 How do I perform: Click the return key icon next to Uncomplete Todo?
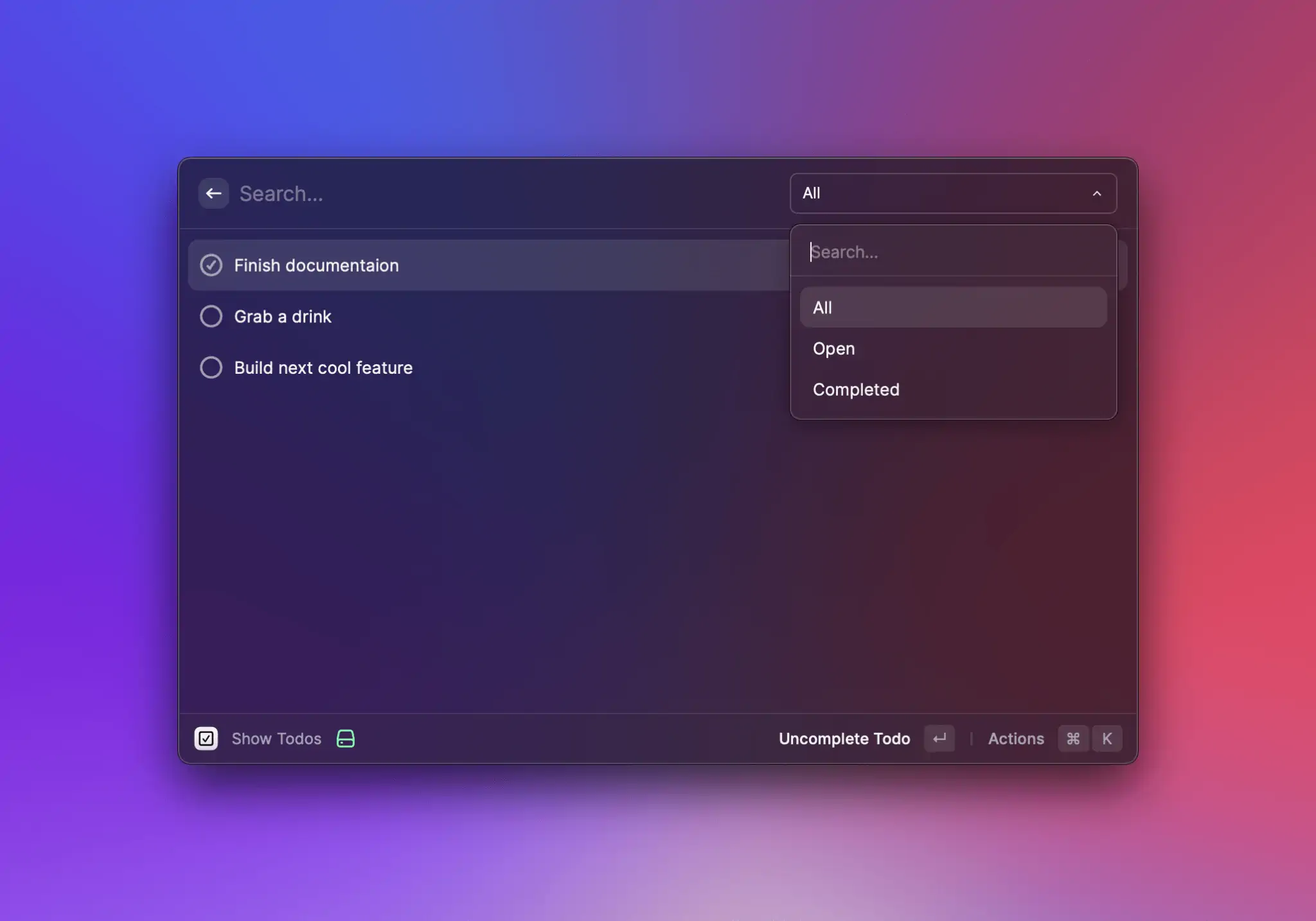click(x=939, y=739)
